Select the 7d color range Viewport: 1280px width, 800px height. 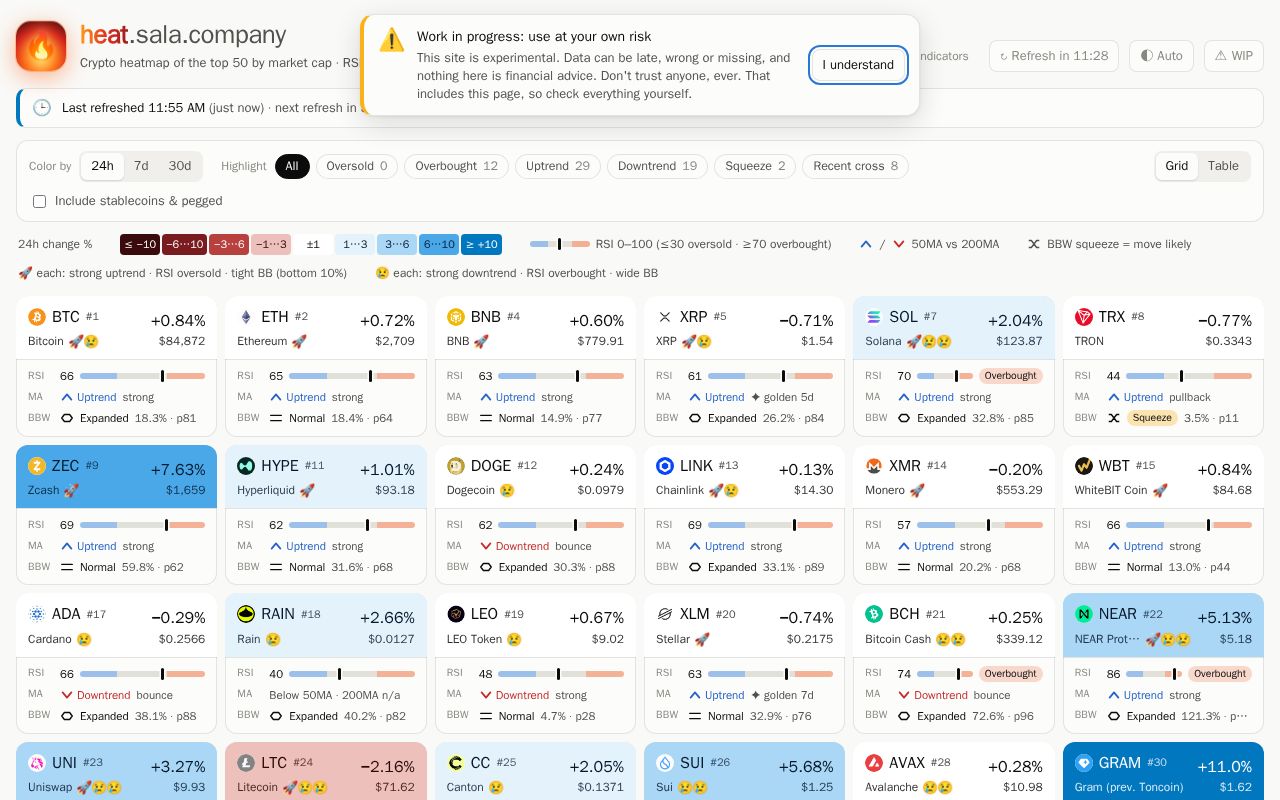pyautogui.click(x=141, y=166)
